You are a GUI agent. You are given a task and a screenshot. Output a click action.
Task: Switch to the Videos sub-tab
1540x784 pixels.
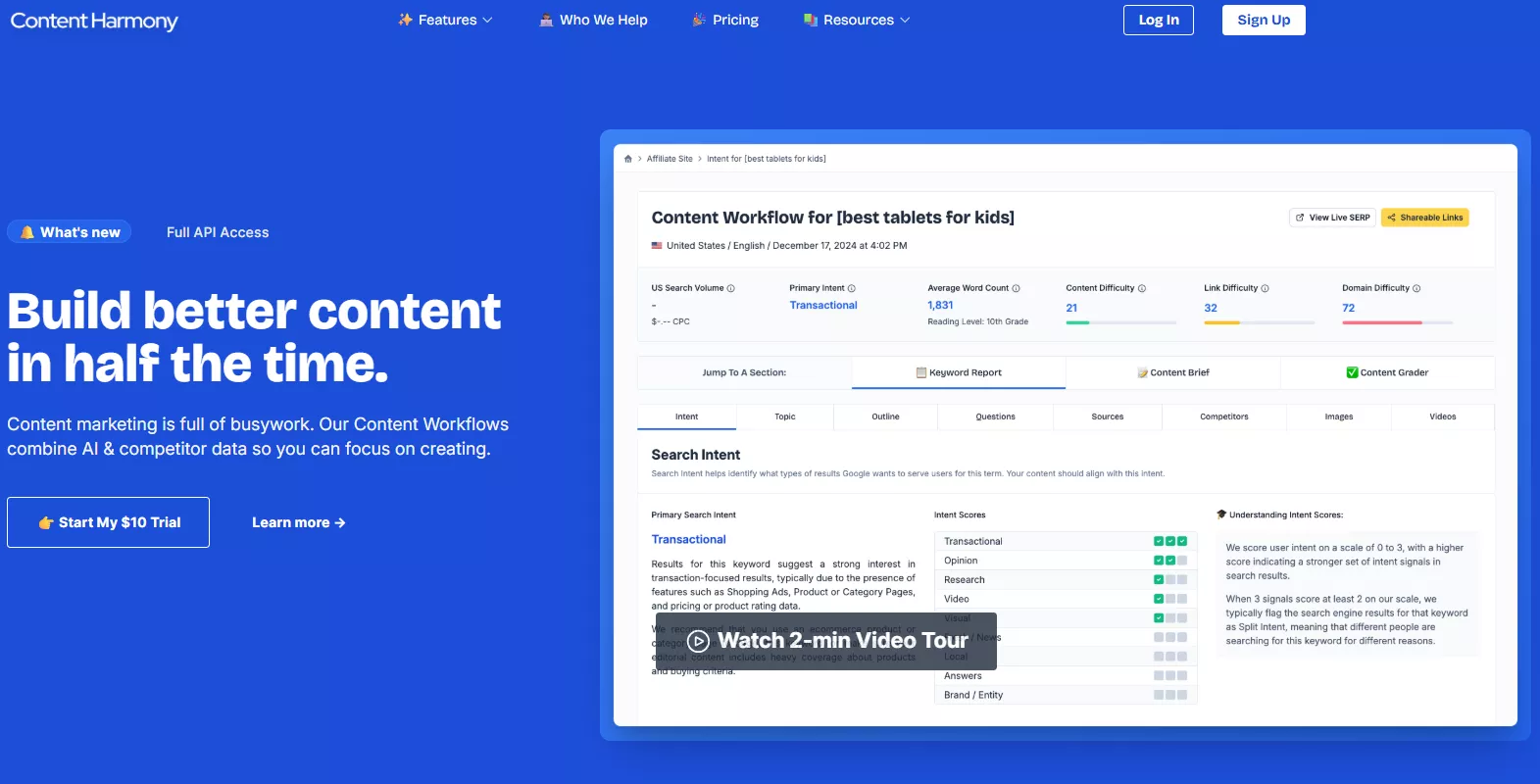tap(1443, 416)
